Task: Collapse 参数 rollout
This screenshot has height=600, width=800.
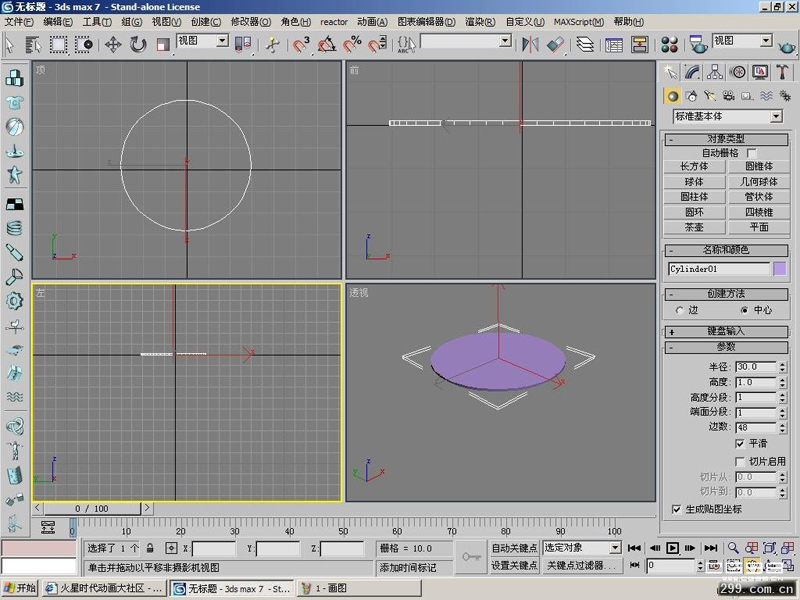Action: pyautogui.click(x=726, y=347)
